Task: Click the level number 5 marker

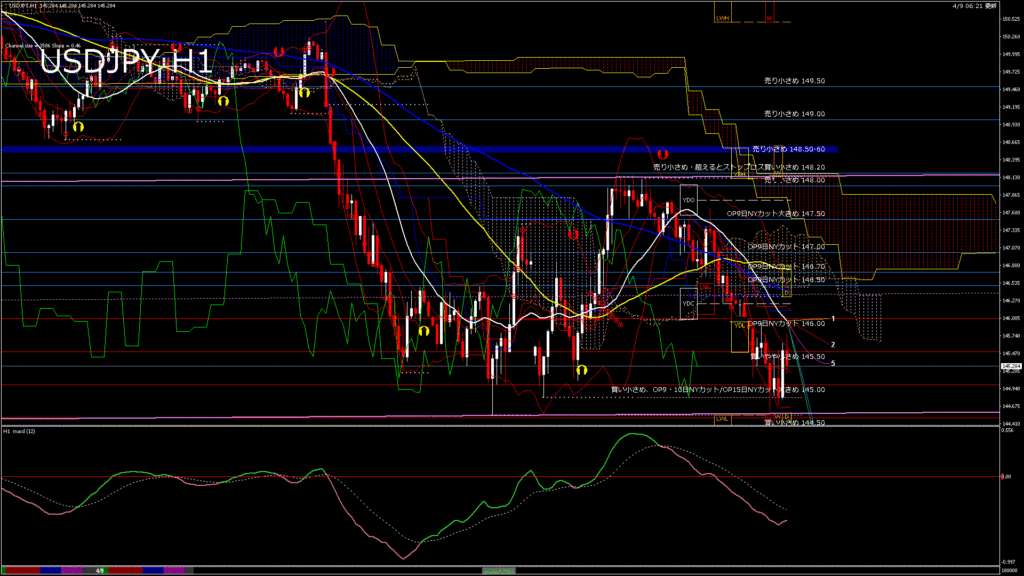Action: (833, 363)
